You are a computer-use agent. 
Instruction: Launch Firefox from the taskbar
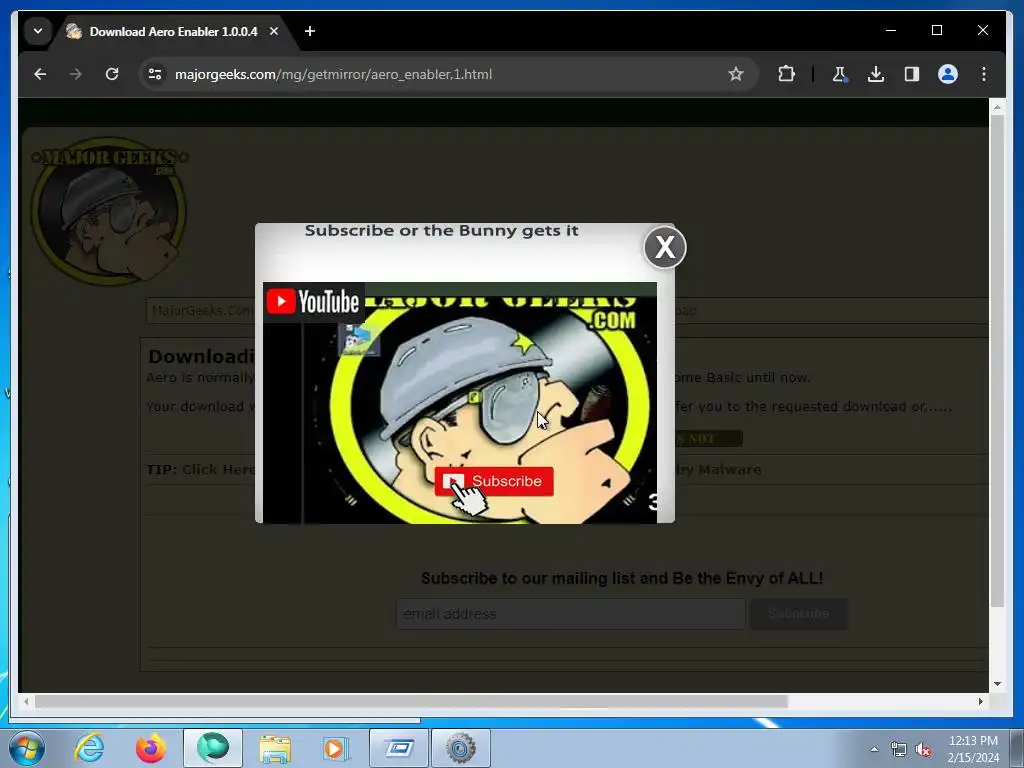pos(151,748)
